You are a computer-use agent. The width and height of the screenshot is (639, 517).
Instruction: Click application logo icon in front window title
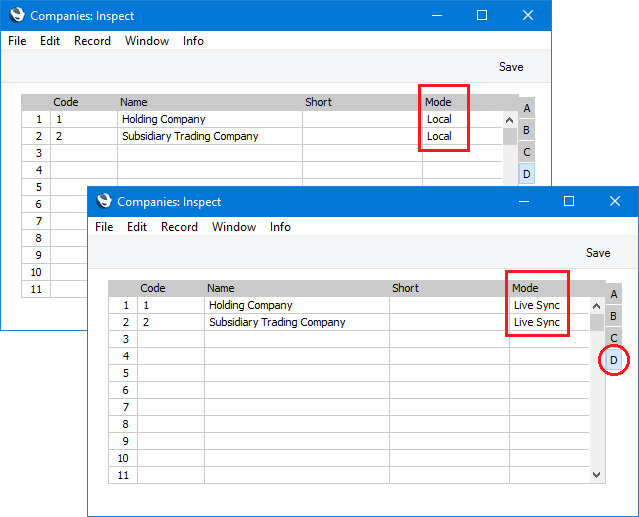point(104,201)
